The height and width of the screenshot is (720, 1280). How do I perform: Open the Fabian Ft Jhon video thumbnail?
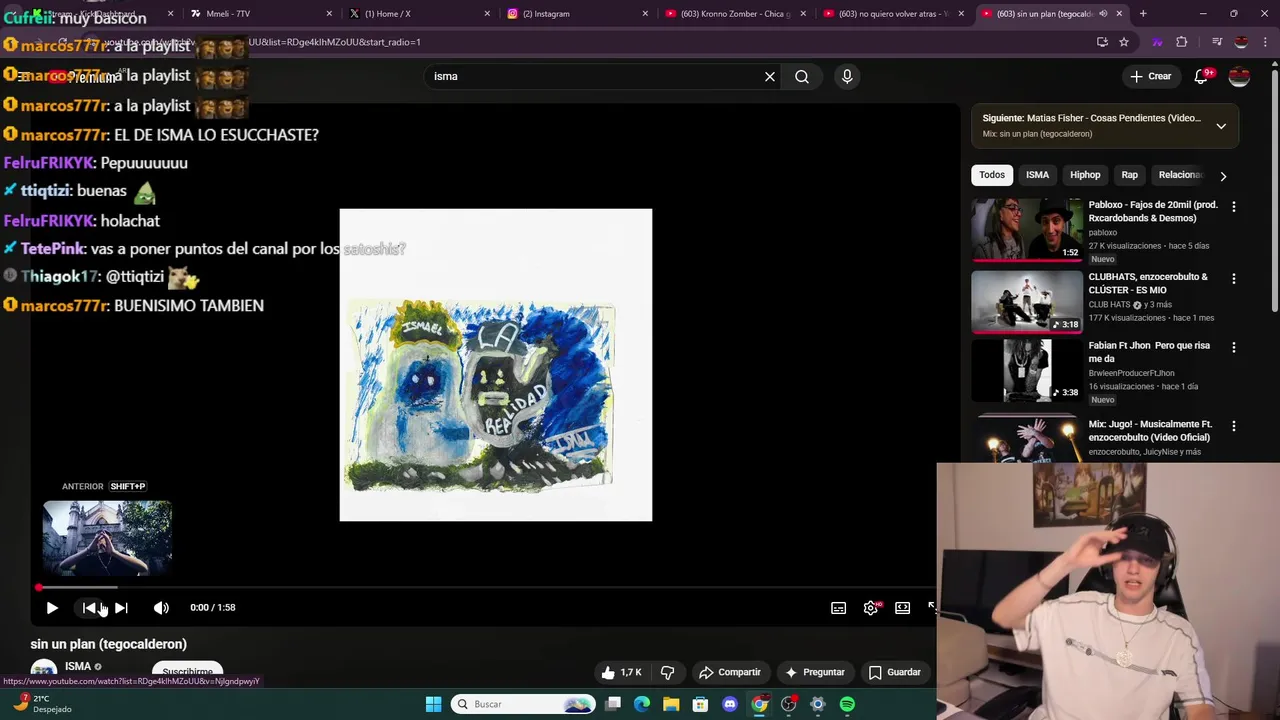click(x=1027, y=370)
